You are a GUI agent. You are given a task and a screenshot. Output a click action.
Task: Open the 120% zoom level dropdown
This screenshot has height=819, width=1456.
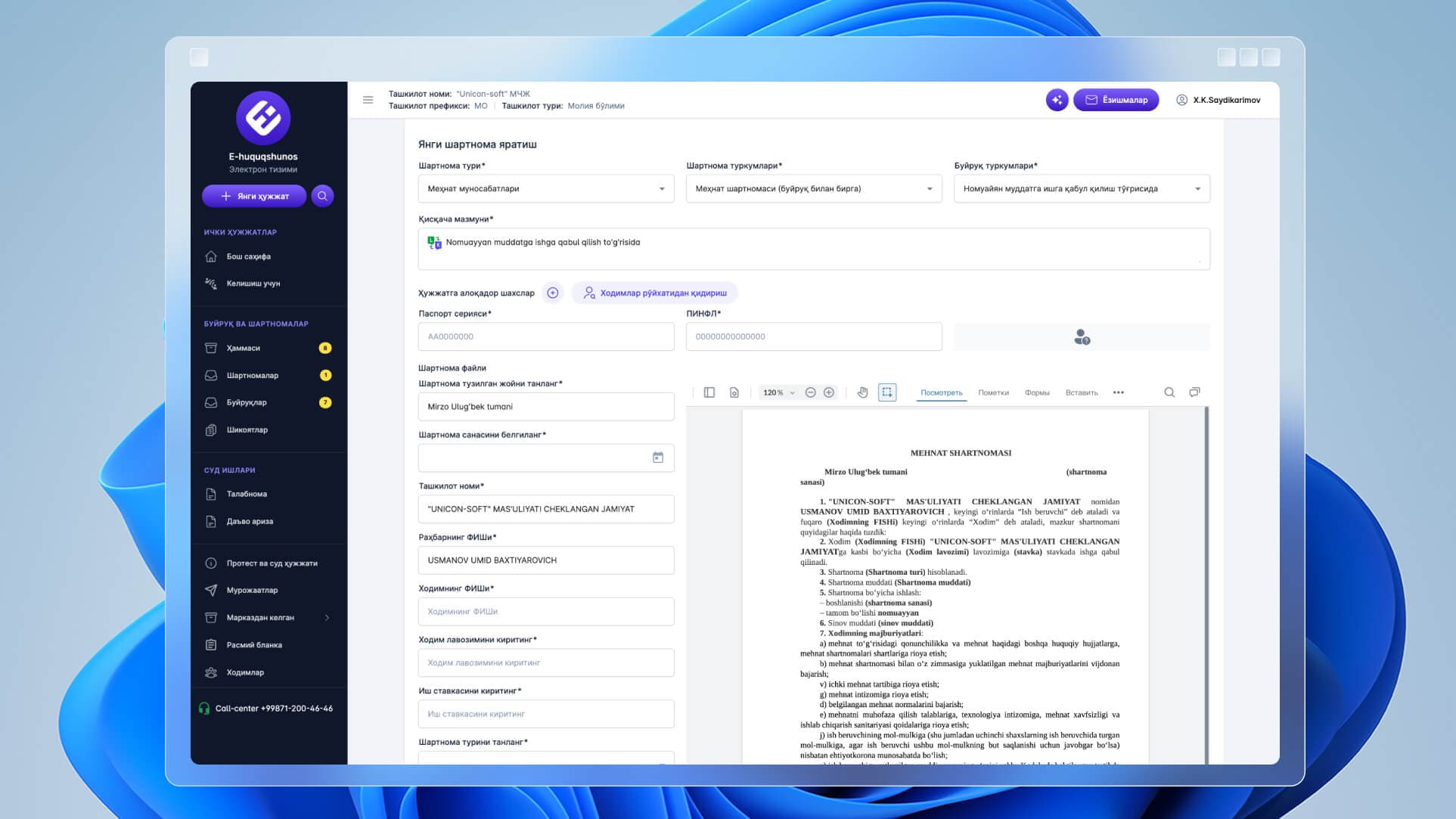(779, 392)
